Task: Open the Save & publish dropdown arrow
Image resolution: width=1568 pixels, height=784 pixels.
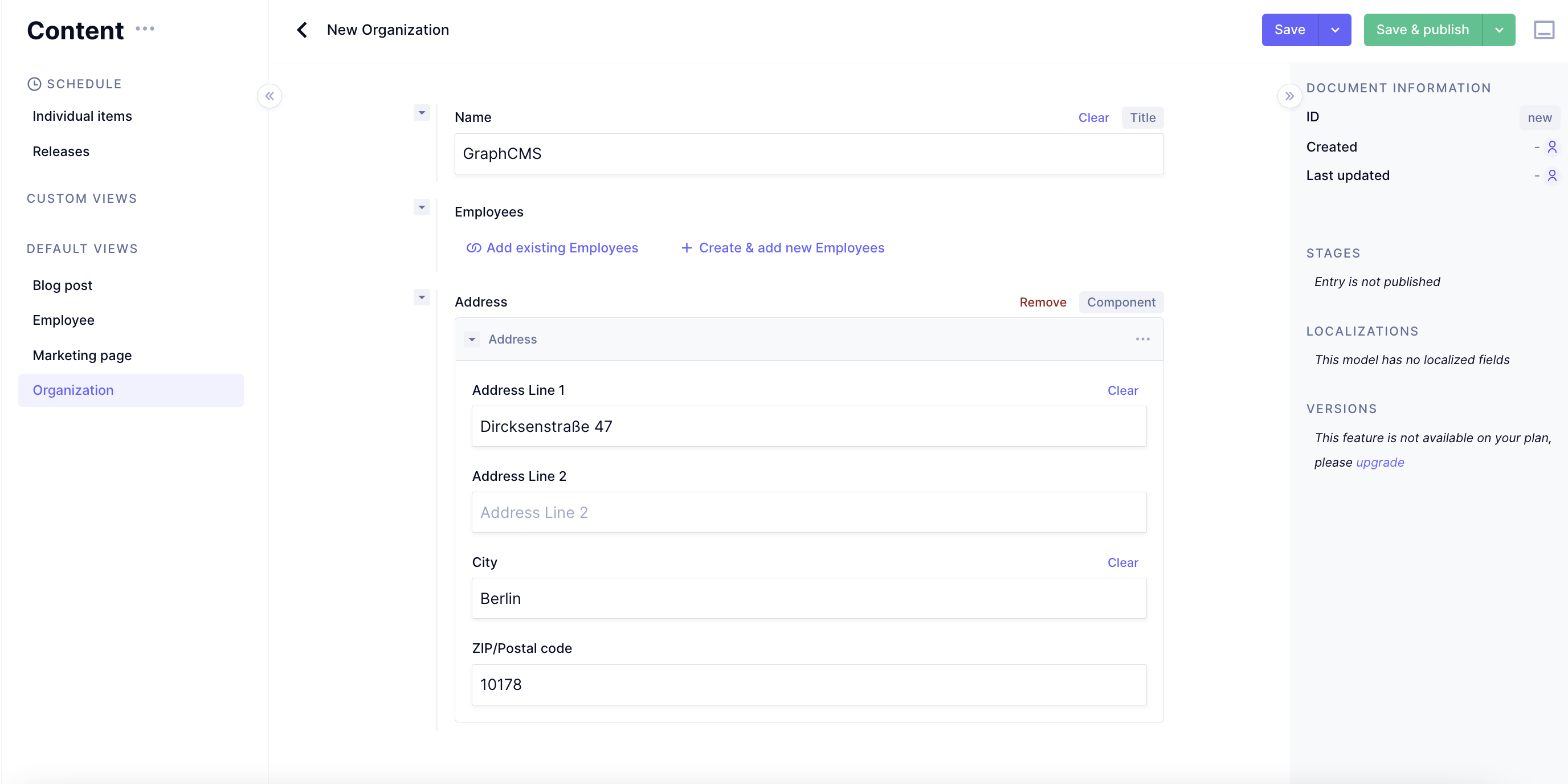Action: pyautogui.click(x=1498, y=30)
